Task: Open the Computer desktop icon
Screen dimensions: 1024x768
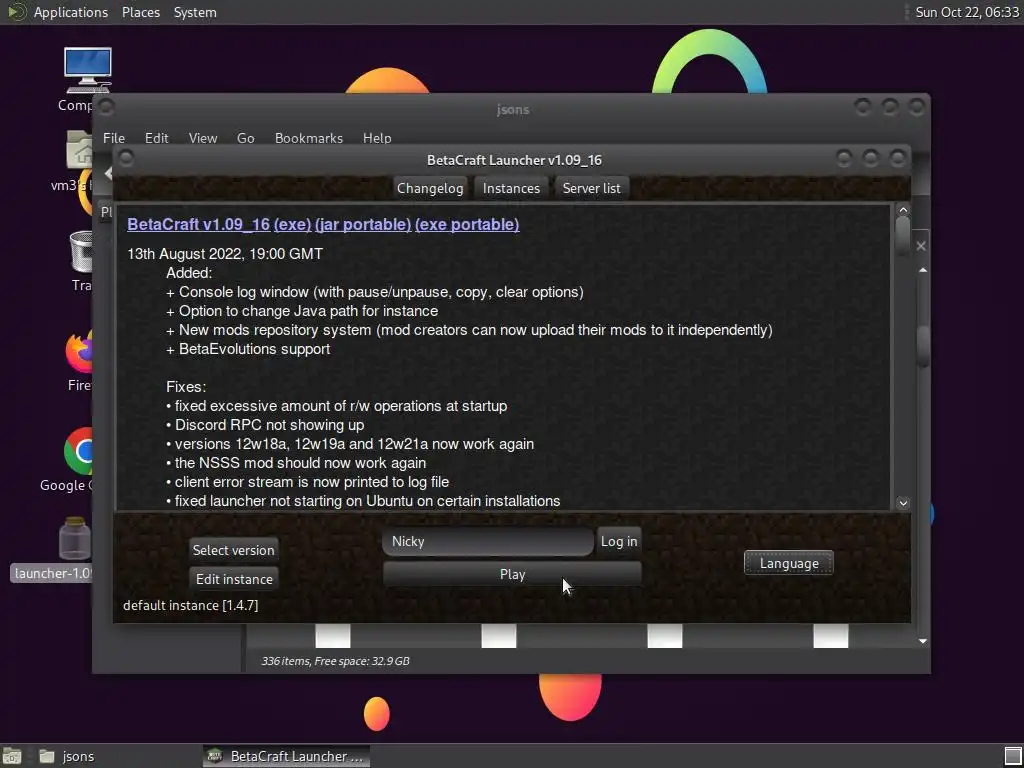Action: click(88, 71)
